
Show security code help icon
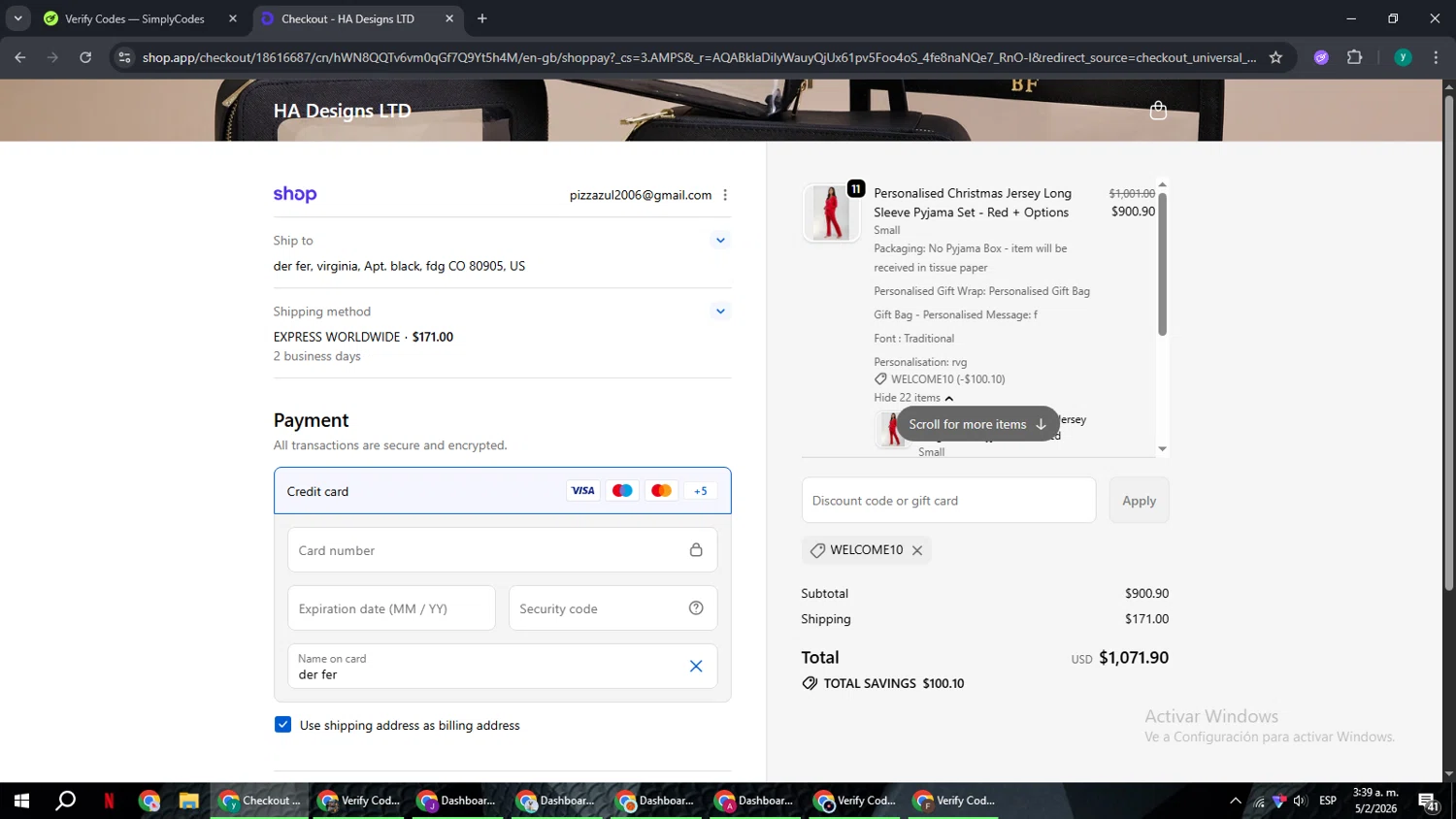tap(696, 608)
